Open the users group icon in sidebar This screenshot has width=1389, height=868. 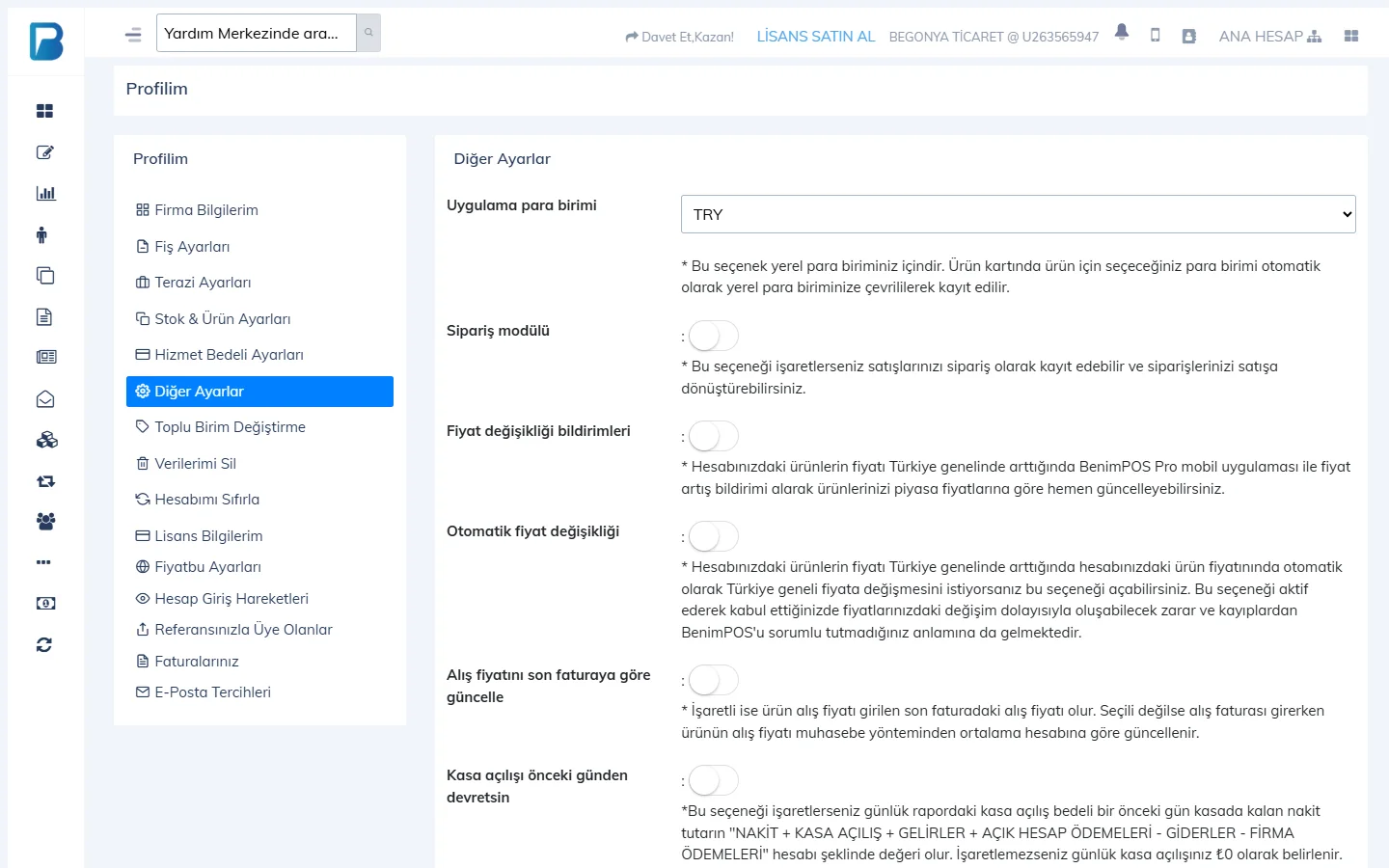tap(45, 522)
